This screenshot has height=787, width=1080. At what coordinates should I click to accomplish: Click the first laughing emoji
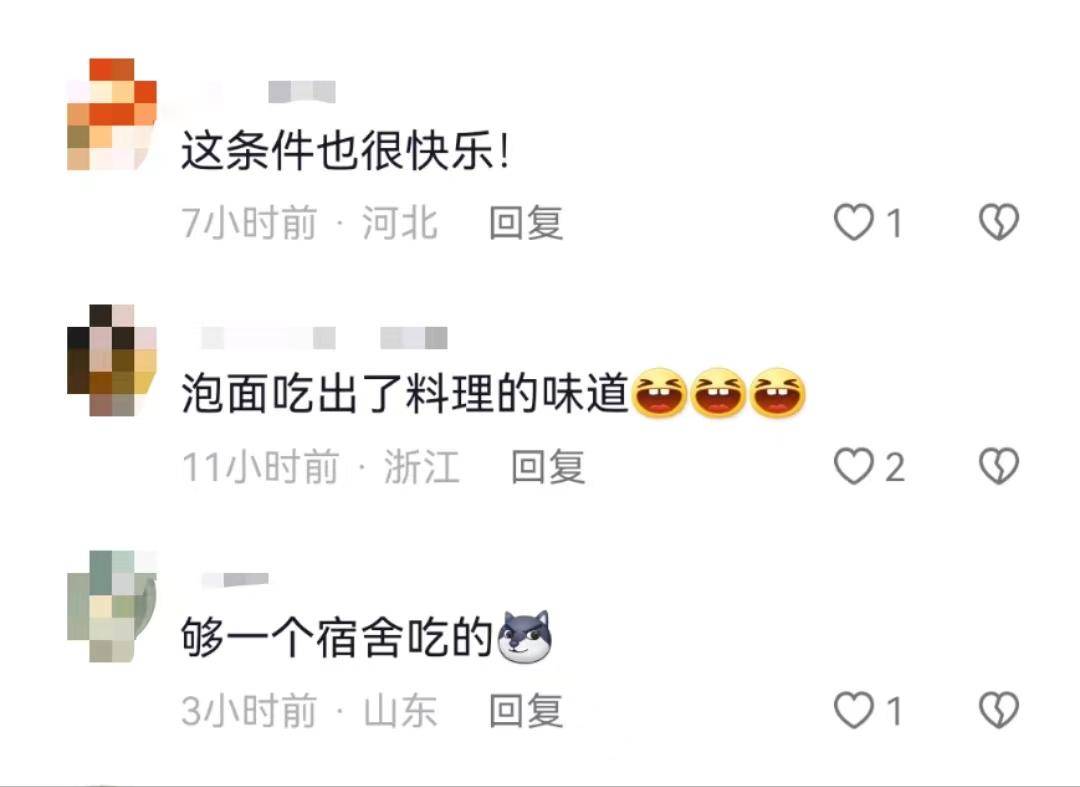click(x=659, y=393)
